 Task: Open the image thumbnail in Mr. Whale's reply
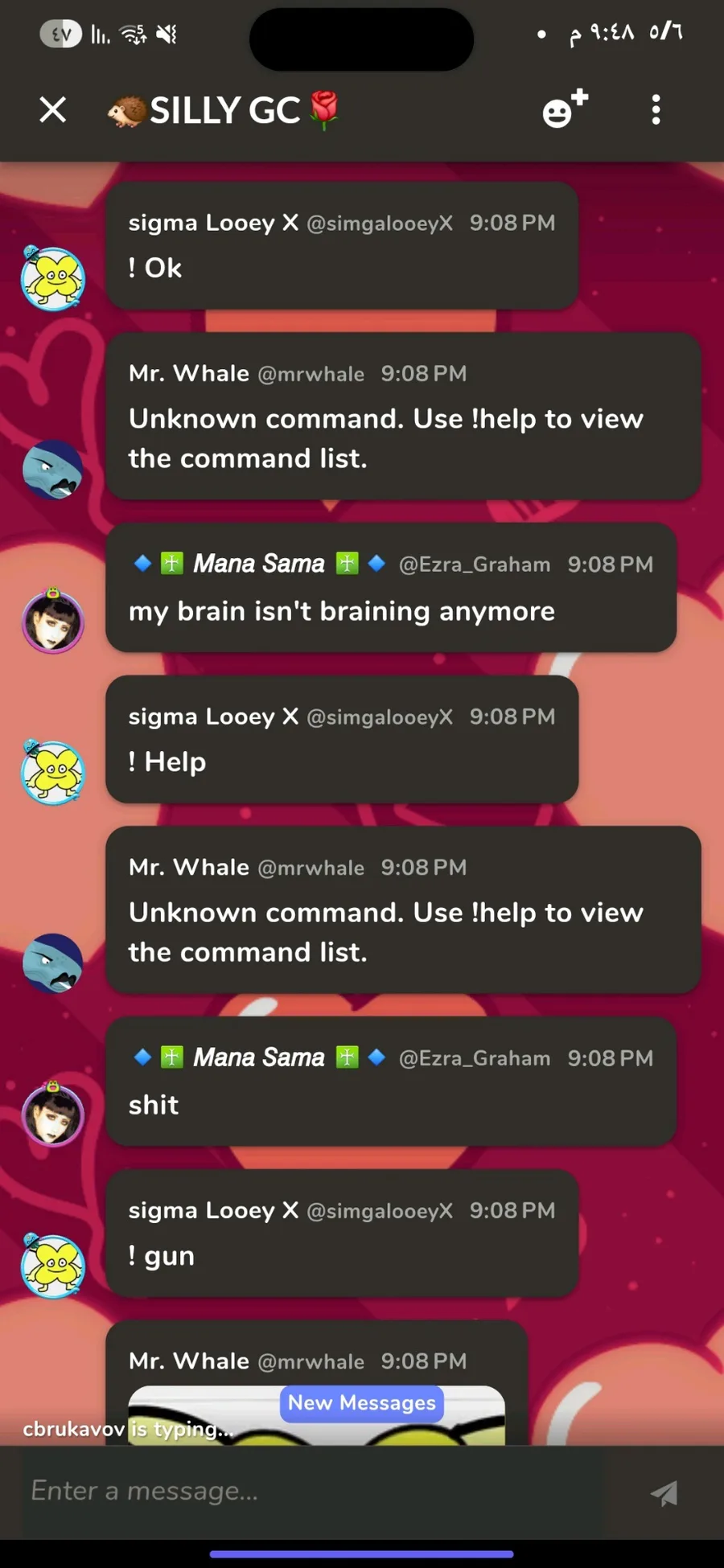pos(317,1415)
